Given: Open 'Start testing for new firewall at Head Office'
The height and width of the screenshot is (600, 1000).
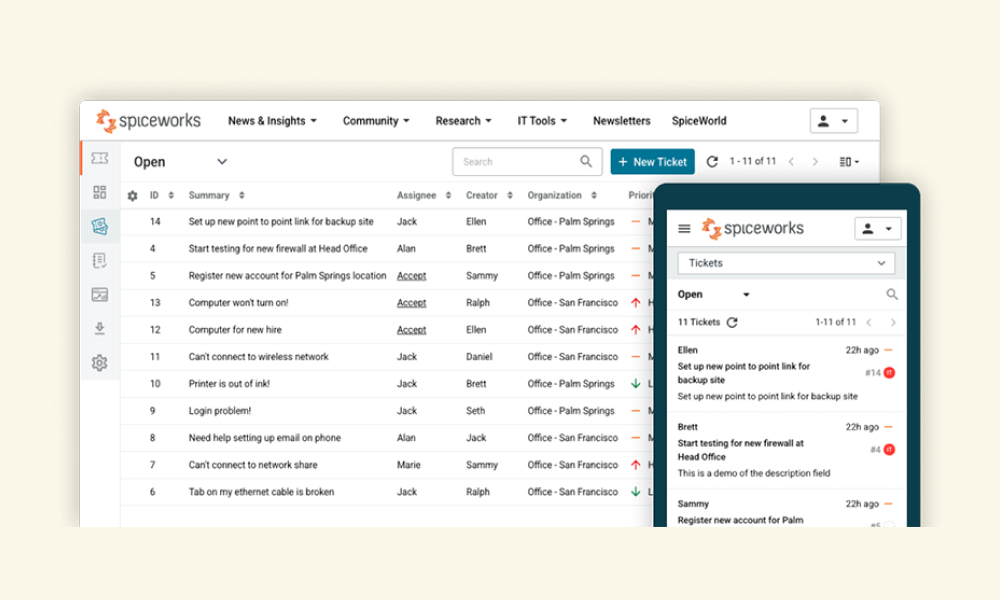Looking at the screenshot, I should (x=277, y=249).
